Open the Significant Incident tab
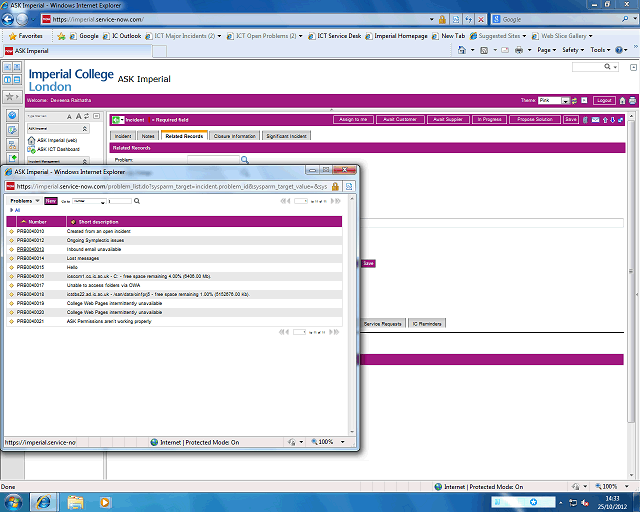This screenshot has height=512, width=640. tap(287, 135)
